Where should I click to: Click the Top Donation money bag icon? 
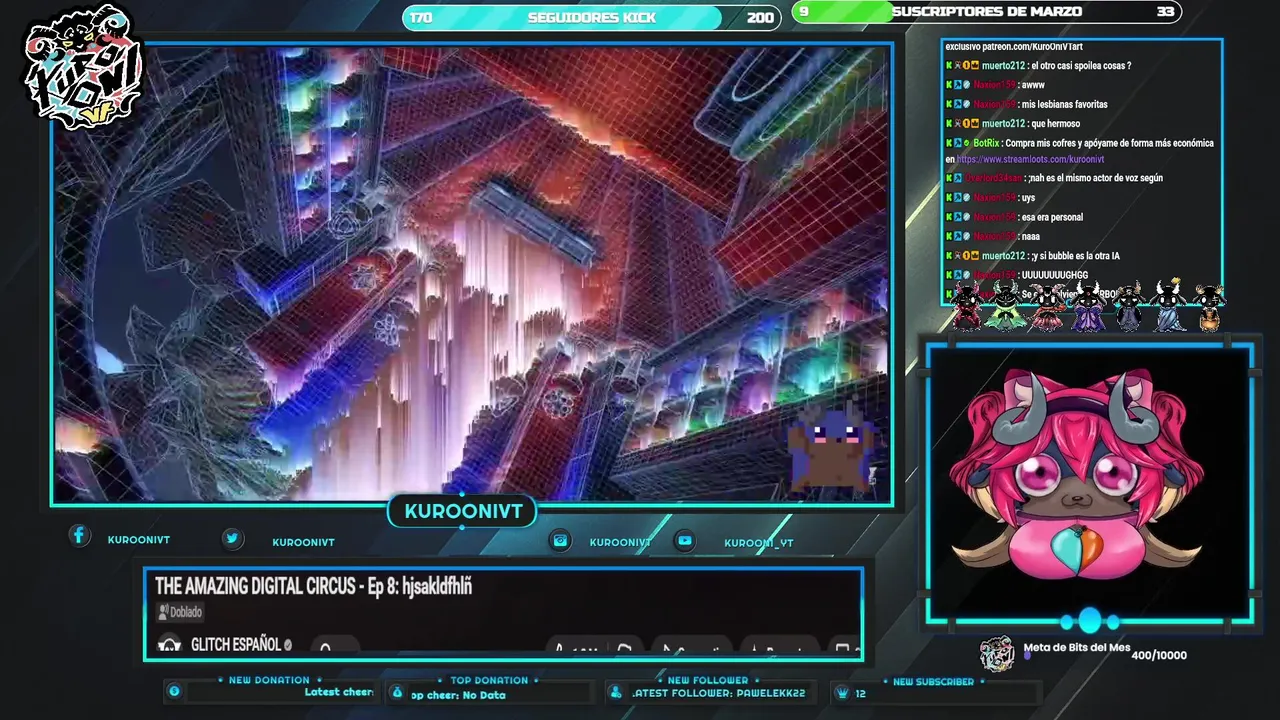(x=397, y=692)
